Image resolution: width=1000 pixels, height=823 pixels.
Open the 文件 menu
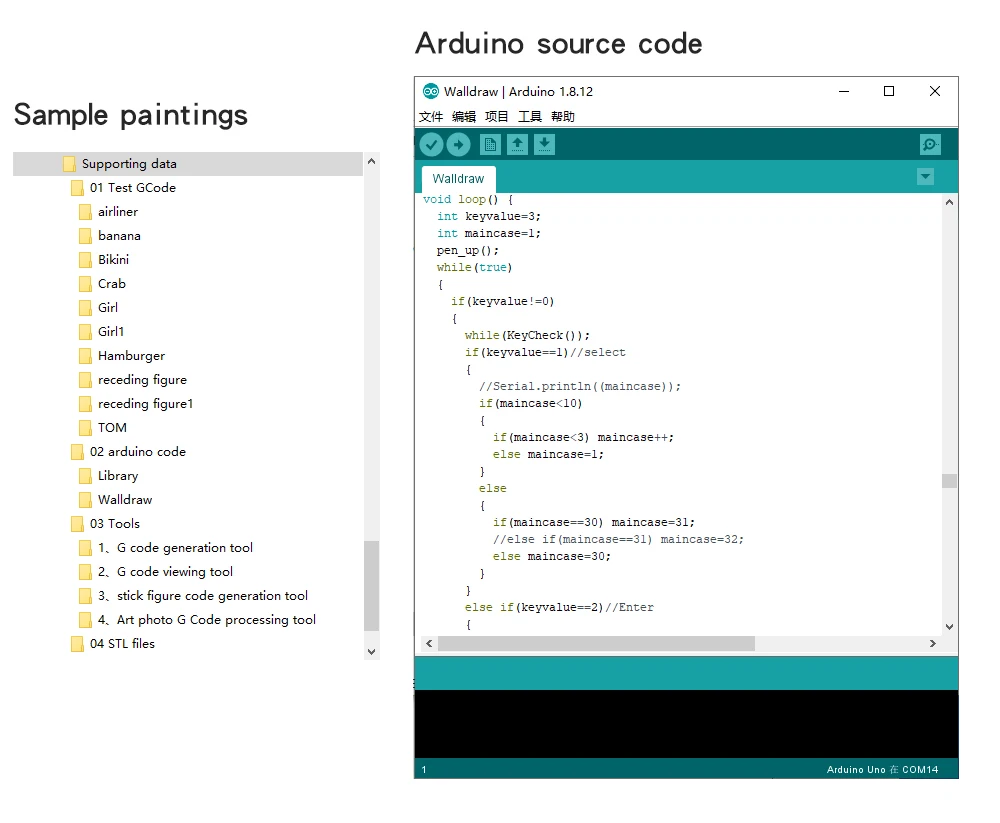(x=431, y=117)
